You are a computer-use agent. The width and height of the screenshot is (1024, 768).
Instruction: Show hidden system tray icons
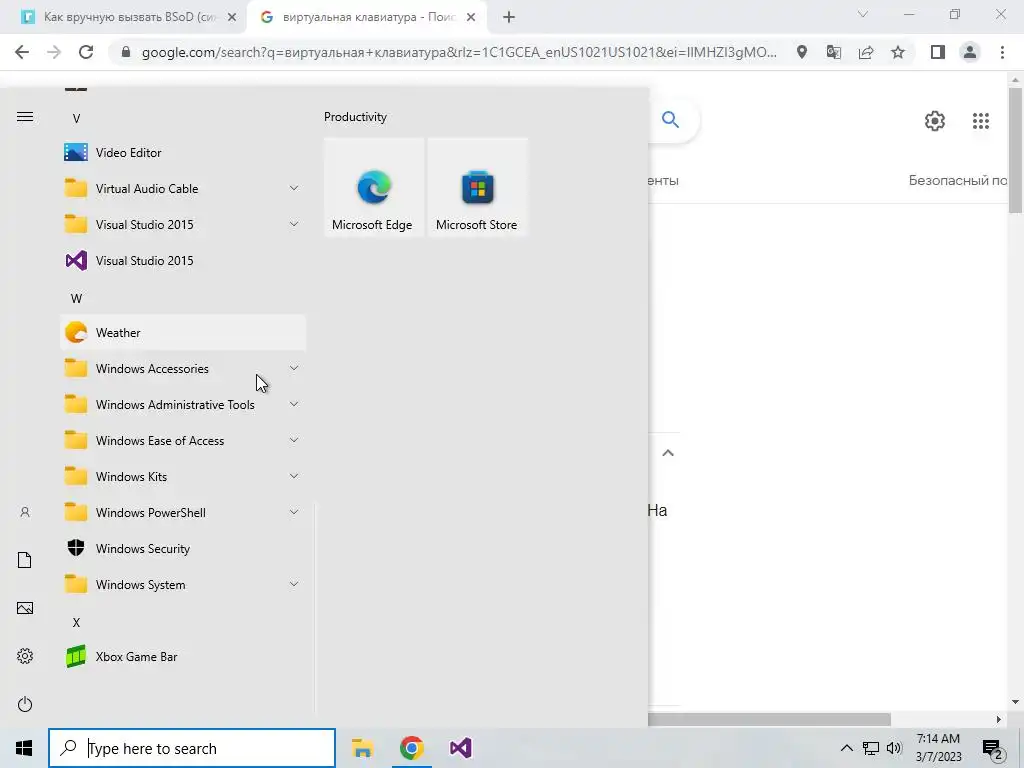[x=846, y=748]
